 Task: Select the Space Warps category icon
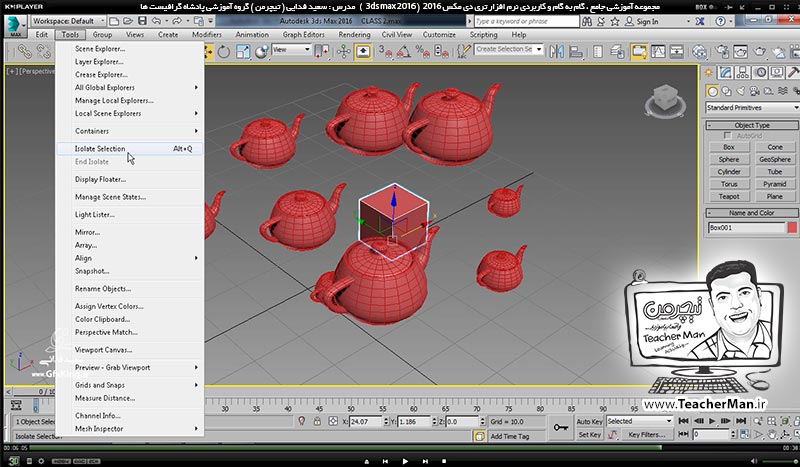[x=782, y=91]
